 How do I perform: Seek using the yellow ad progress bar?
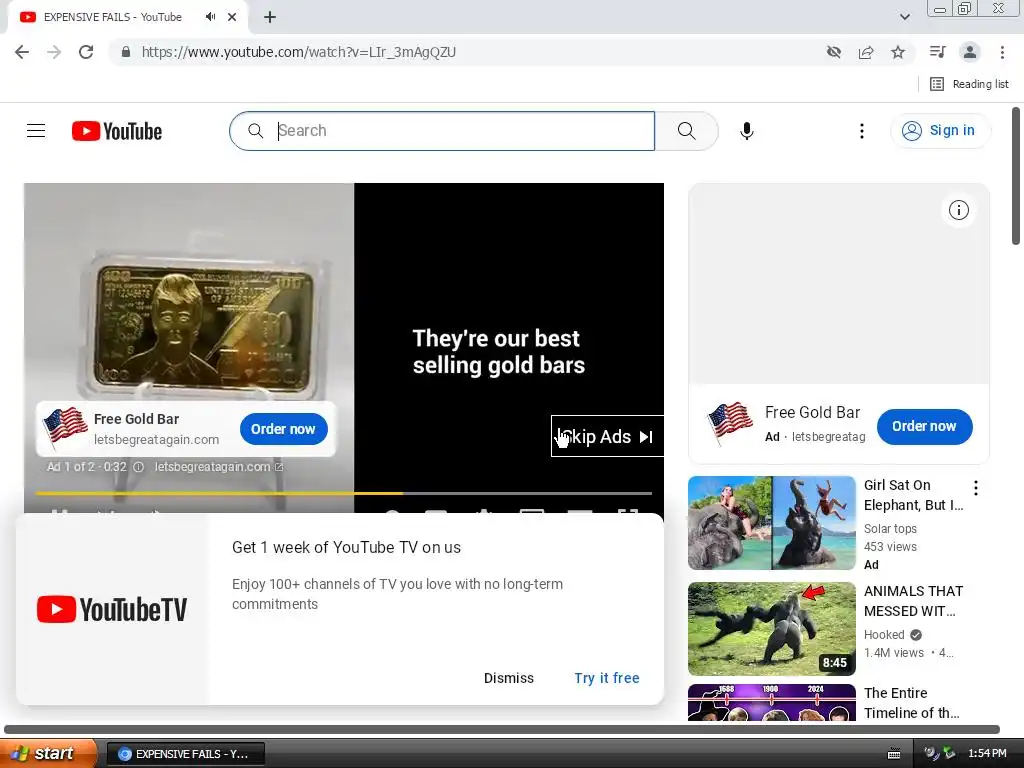(344, 493)
